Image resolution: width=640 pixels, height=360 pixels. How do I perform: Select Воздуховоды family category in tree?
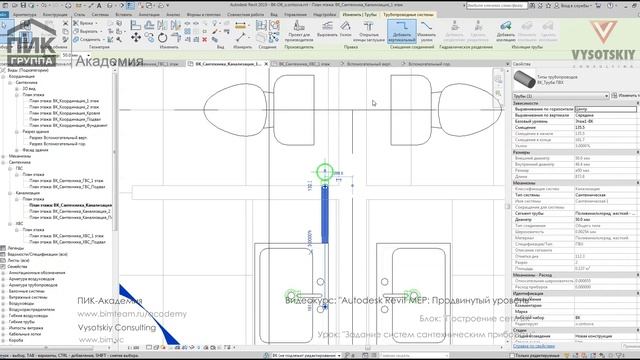(x=23, y=303)
